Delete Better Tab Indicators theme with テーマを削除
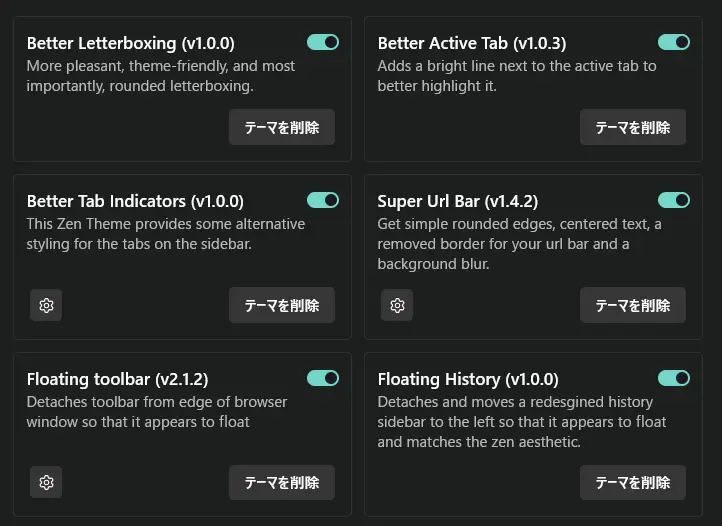The image size is (722, 526). pyautogui.click(x=282, y=305)
